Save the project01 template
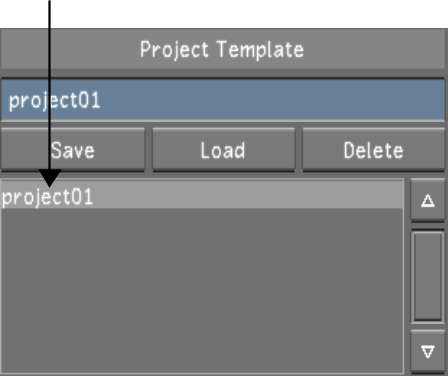This screenshot has height=376, width=448. point(73,150)
